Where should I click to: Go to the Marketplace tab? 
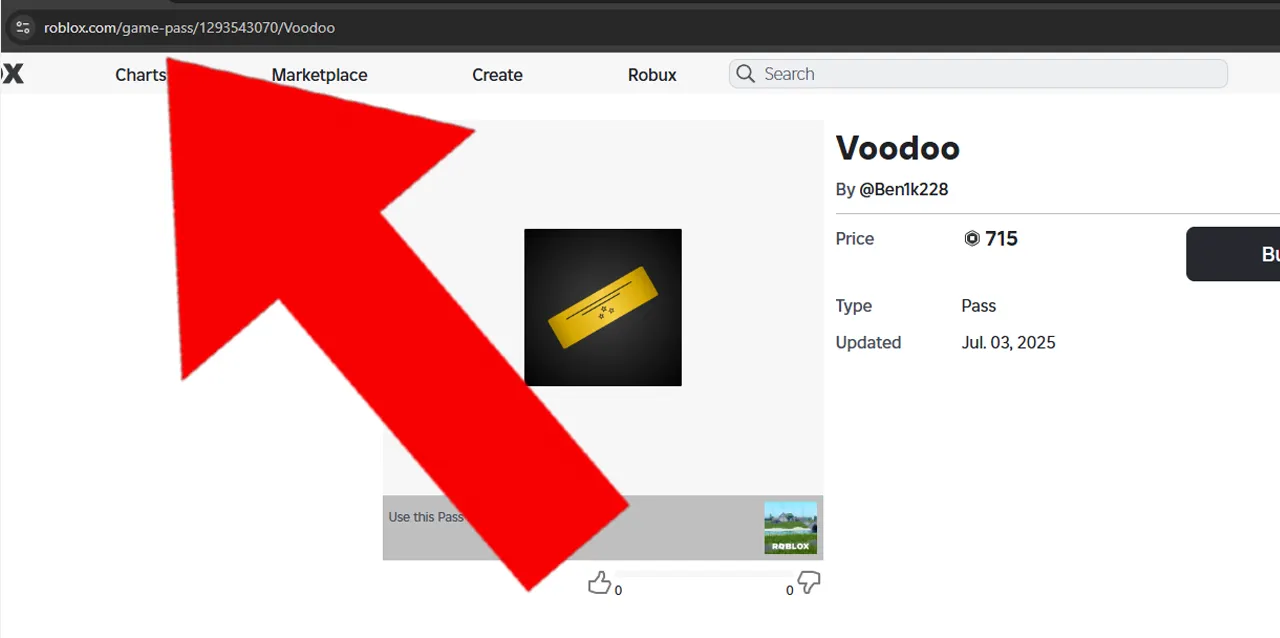click(x=319, y=75)
